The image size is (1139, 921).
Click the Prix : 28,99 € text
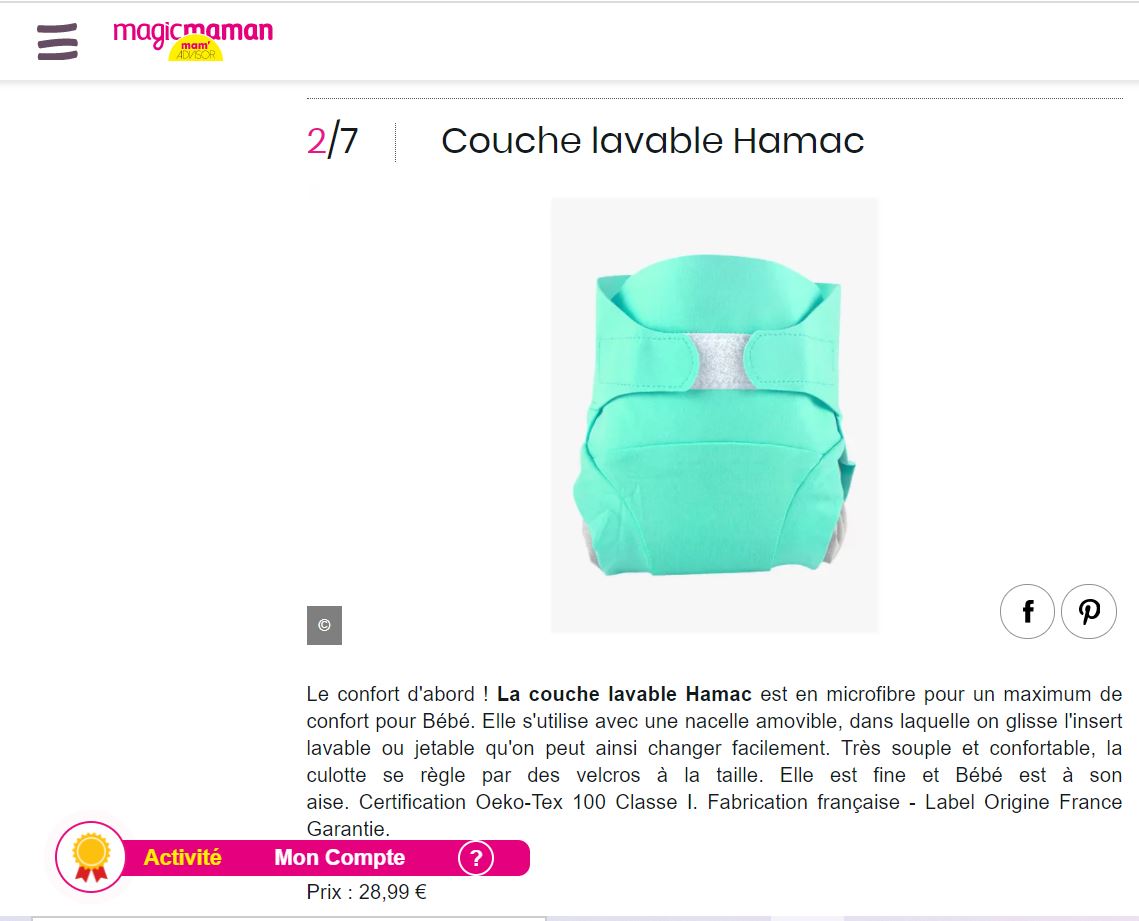366,892
